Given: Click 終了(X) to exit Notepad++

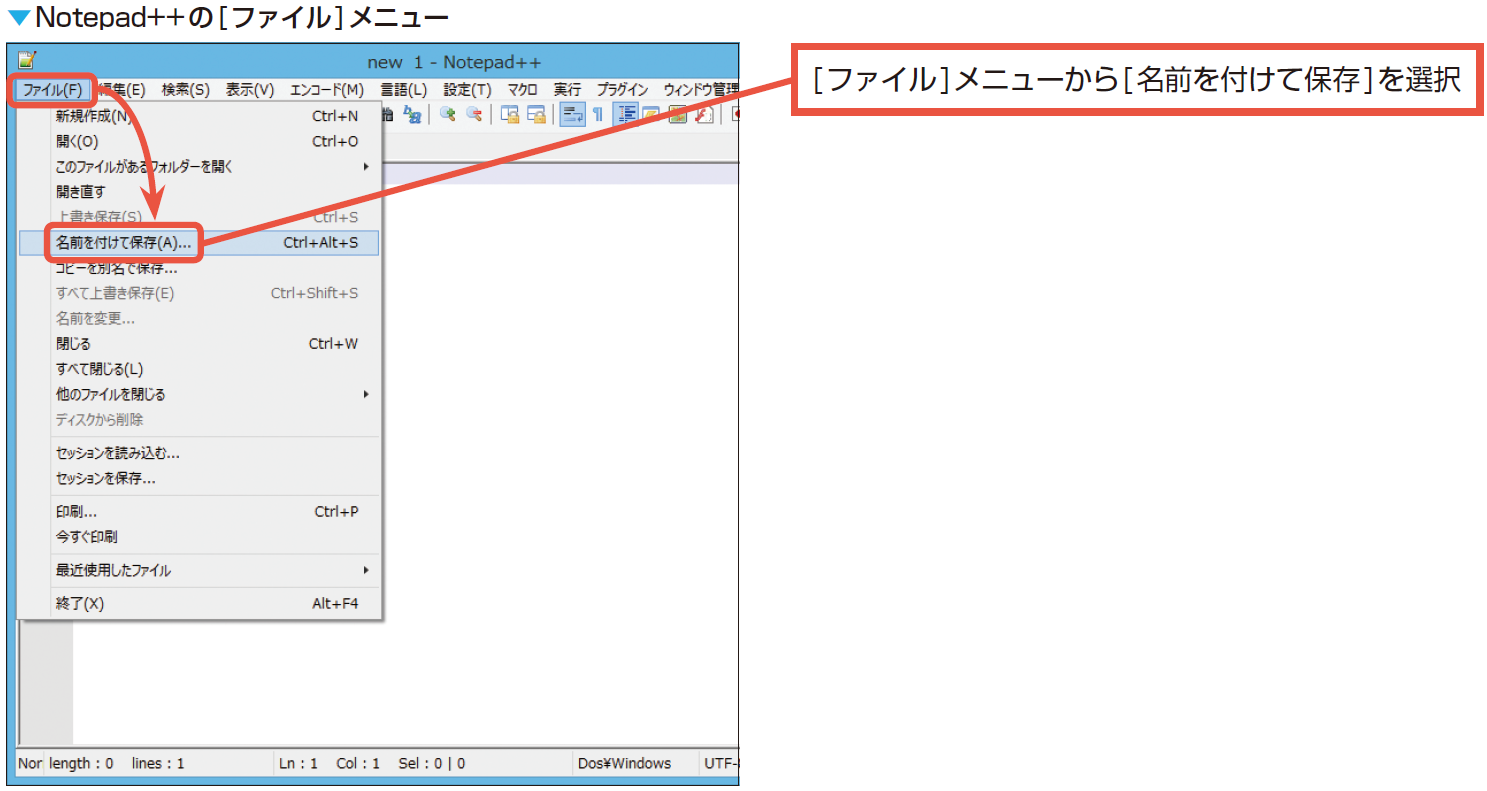Looking at the screenshot, I should point(80,603).
